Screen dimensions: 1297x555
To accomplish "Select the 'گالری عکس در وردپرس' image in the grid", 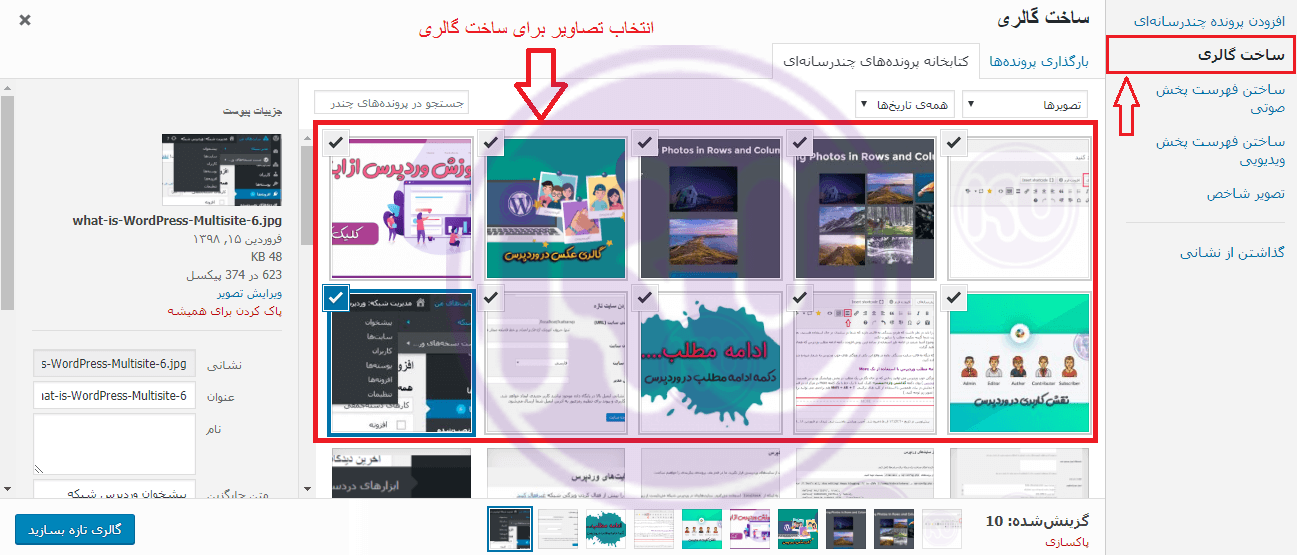I will [555, 208].
